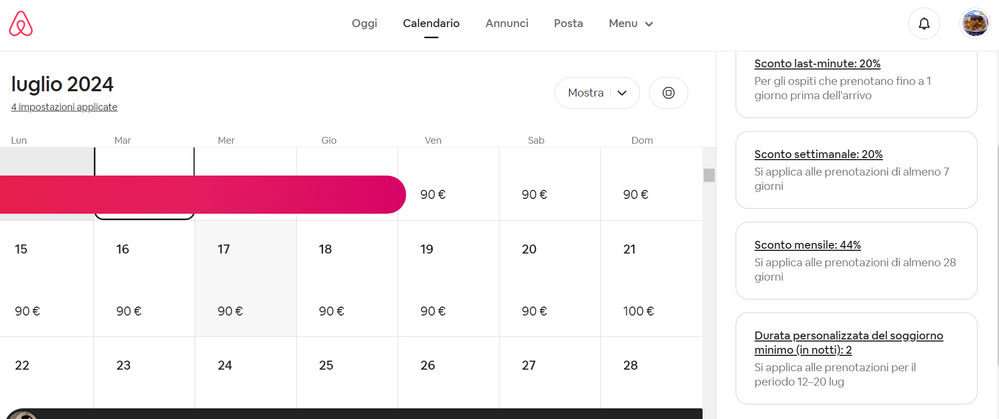This screenshot has height=419, width=999.
Task: Open Sconto settimanale: 20% setting
Action: point(818,154)
